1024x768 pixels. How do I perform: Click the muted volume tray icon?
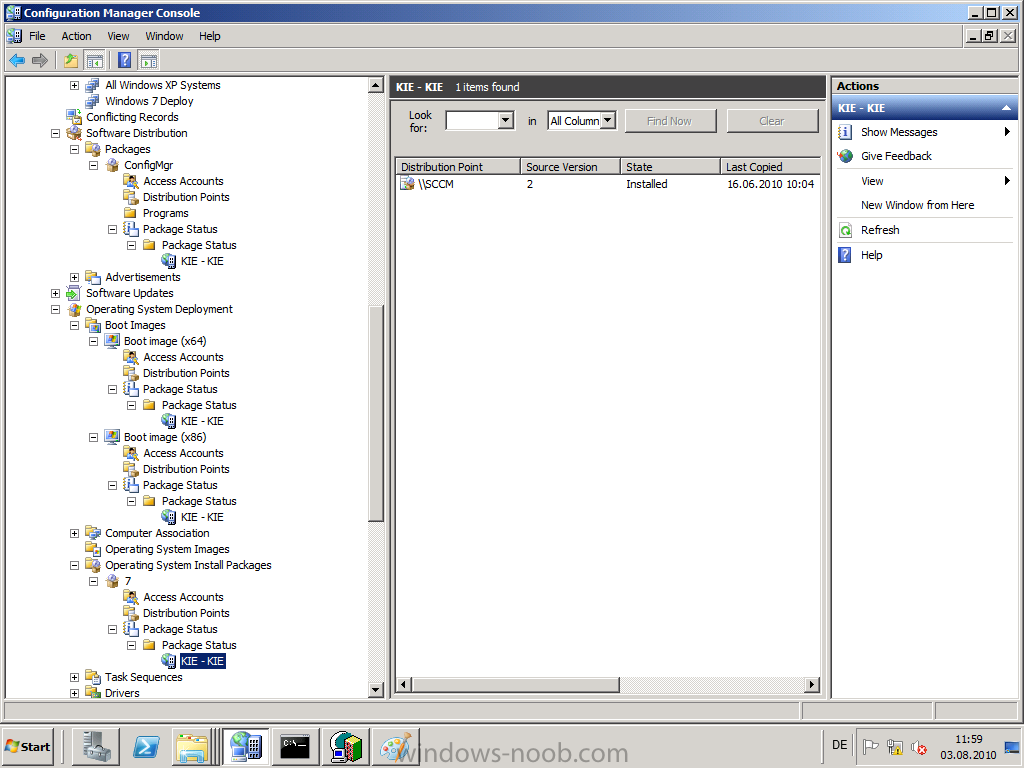point(918,746)
